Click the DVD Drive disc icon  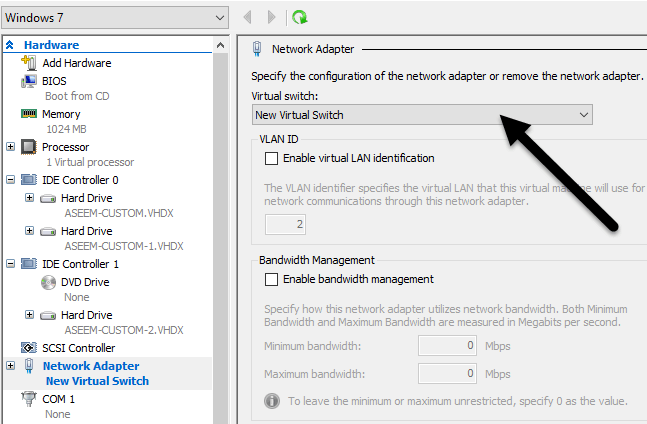pos(49,282)
